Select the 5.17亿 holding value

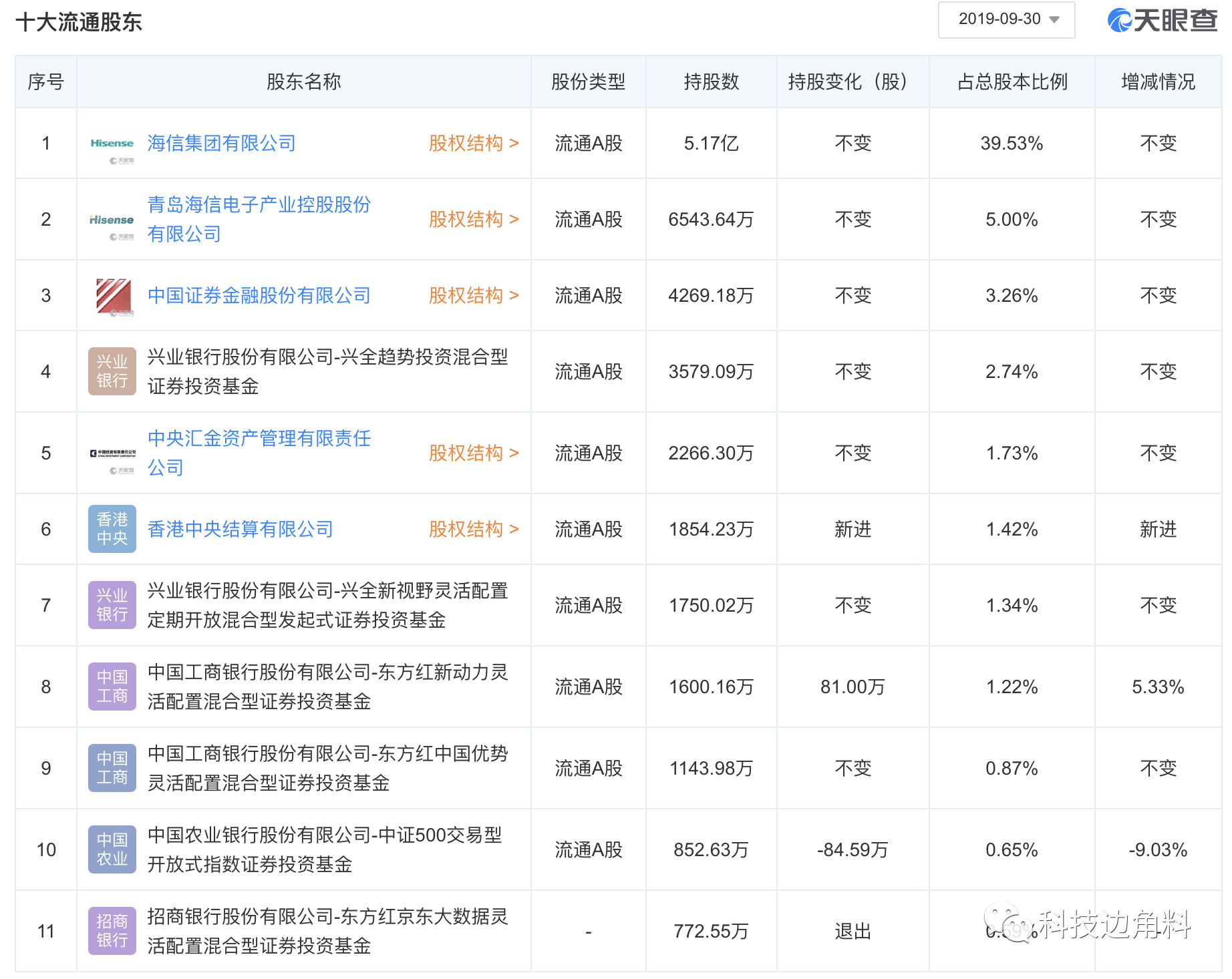[x=712, y=144]
